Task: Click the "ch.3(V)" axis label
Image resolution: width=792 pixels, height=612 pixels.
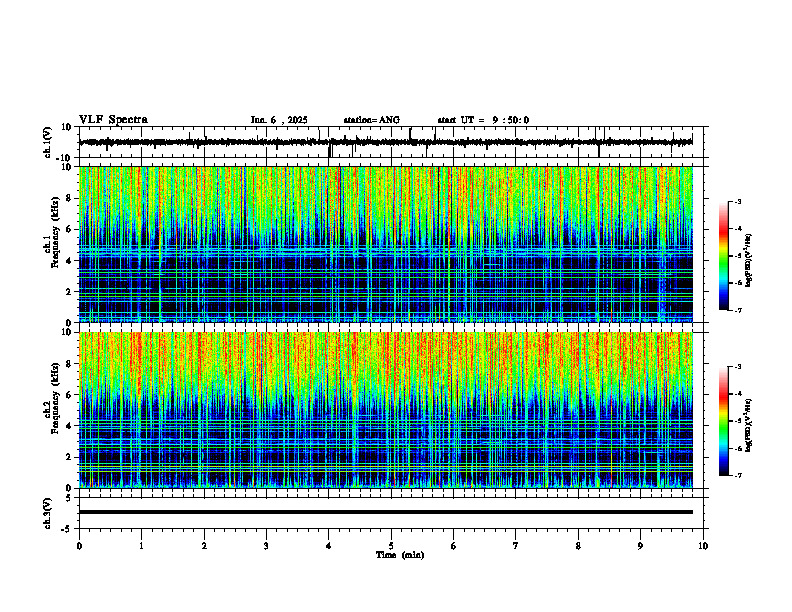Action: pyautogui.click(x=48, y=513)
